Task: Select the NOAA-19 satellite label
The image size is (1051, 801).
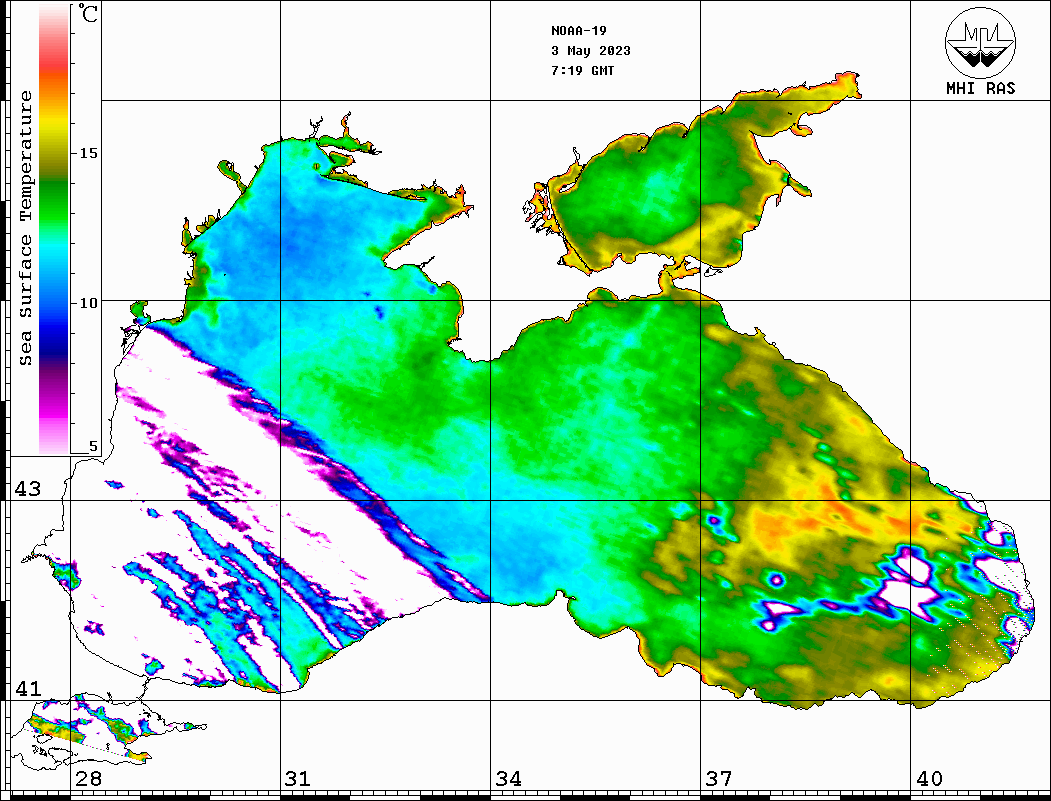Action: [578, 30]
